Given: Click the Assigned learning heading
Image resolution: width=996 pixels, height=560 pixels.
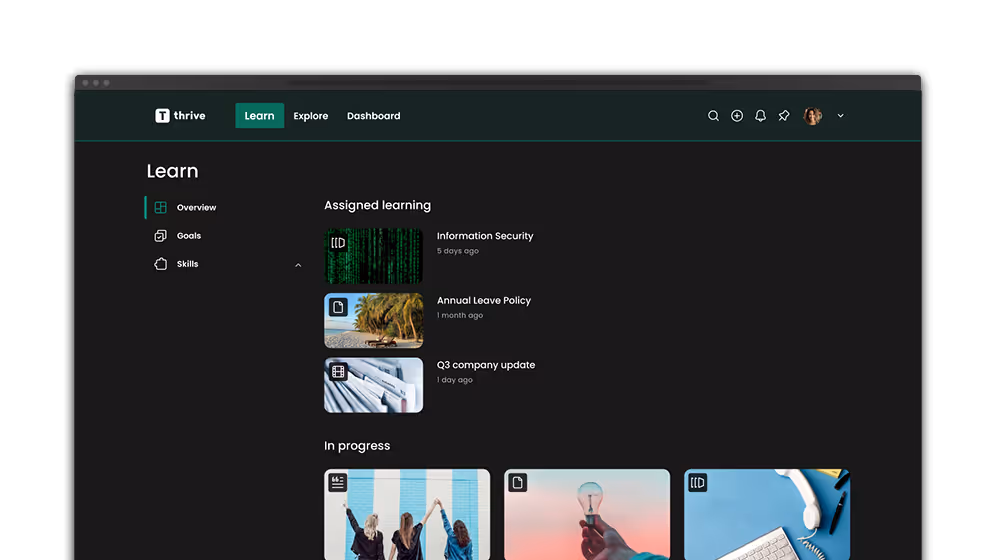Looking at the screenshot, I should (x=377, y=205).
